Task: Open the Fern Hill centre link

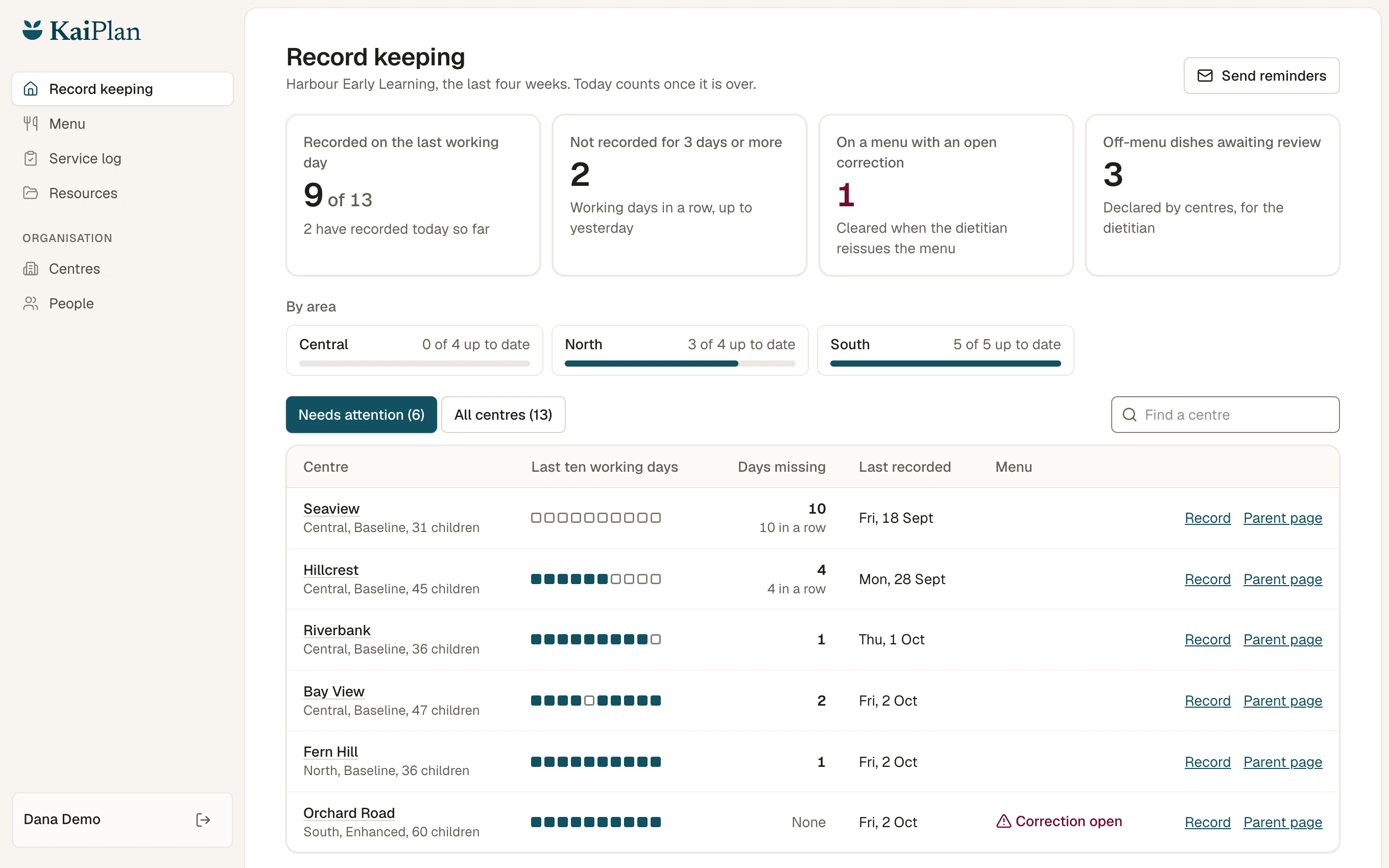Action: [330, 752]
